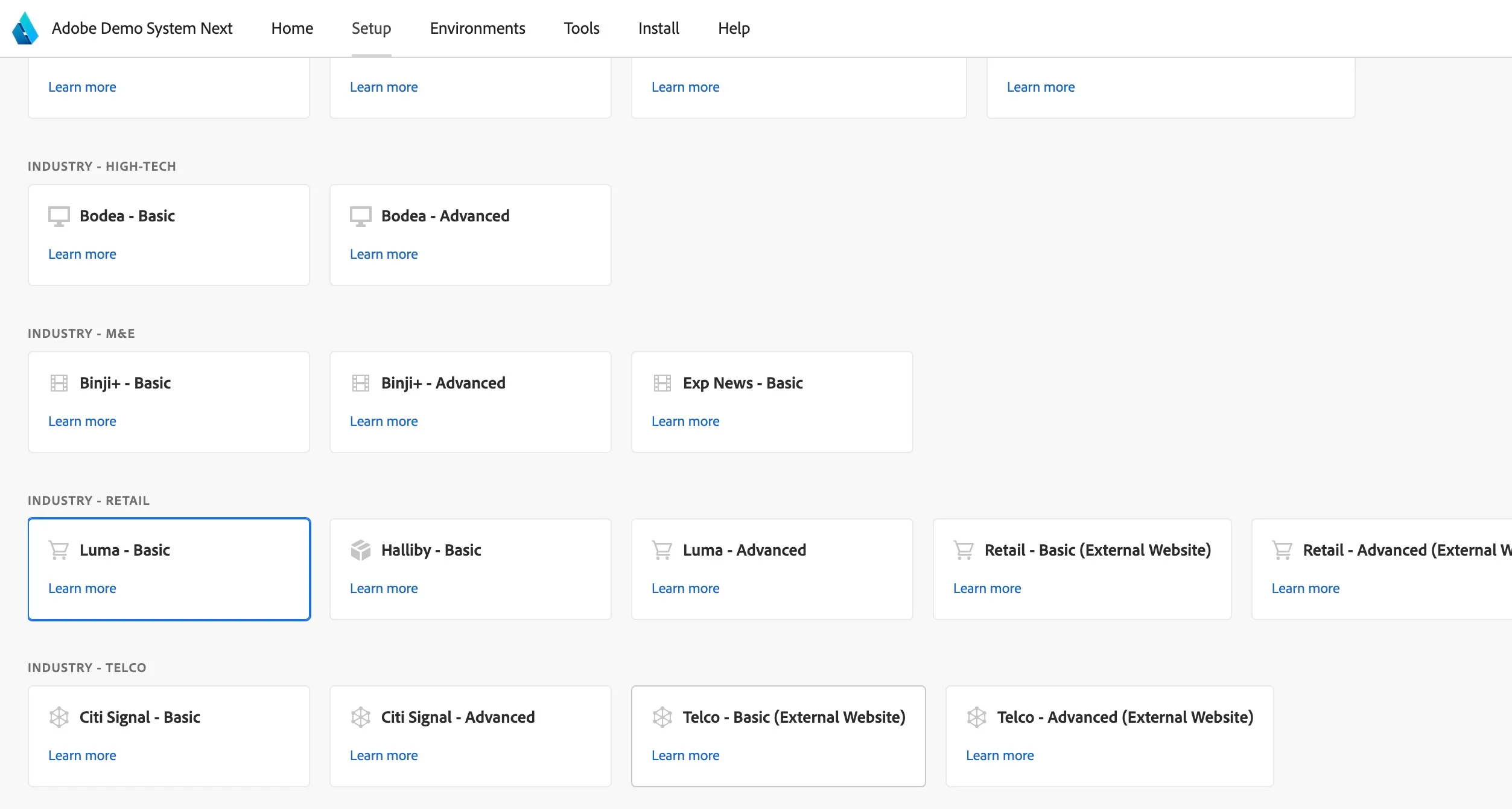This screenshot has width=1512, height=809.
Task: Click the monitor icon on Bodea - Basic
Action: click(x=59, y=216)
